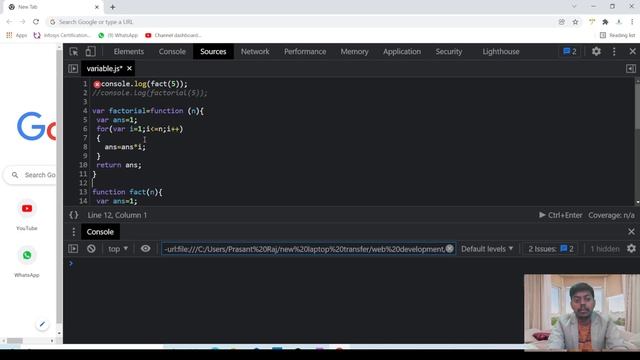Toggle the debugger sidebar on the right
This screenshot has width=640, height=360.
coord(631,69)
